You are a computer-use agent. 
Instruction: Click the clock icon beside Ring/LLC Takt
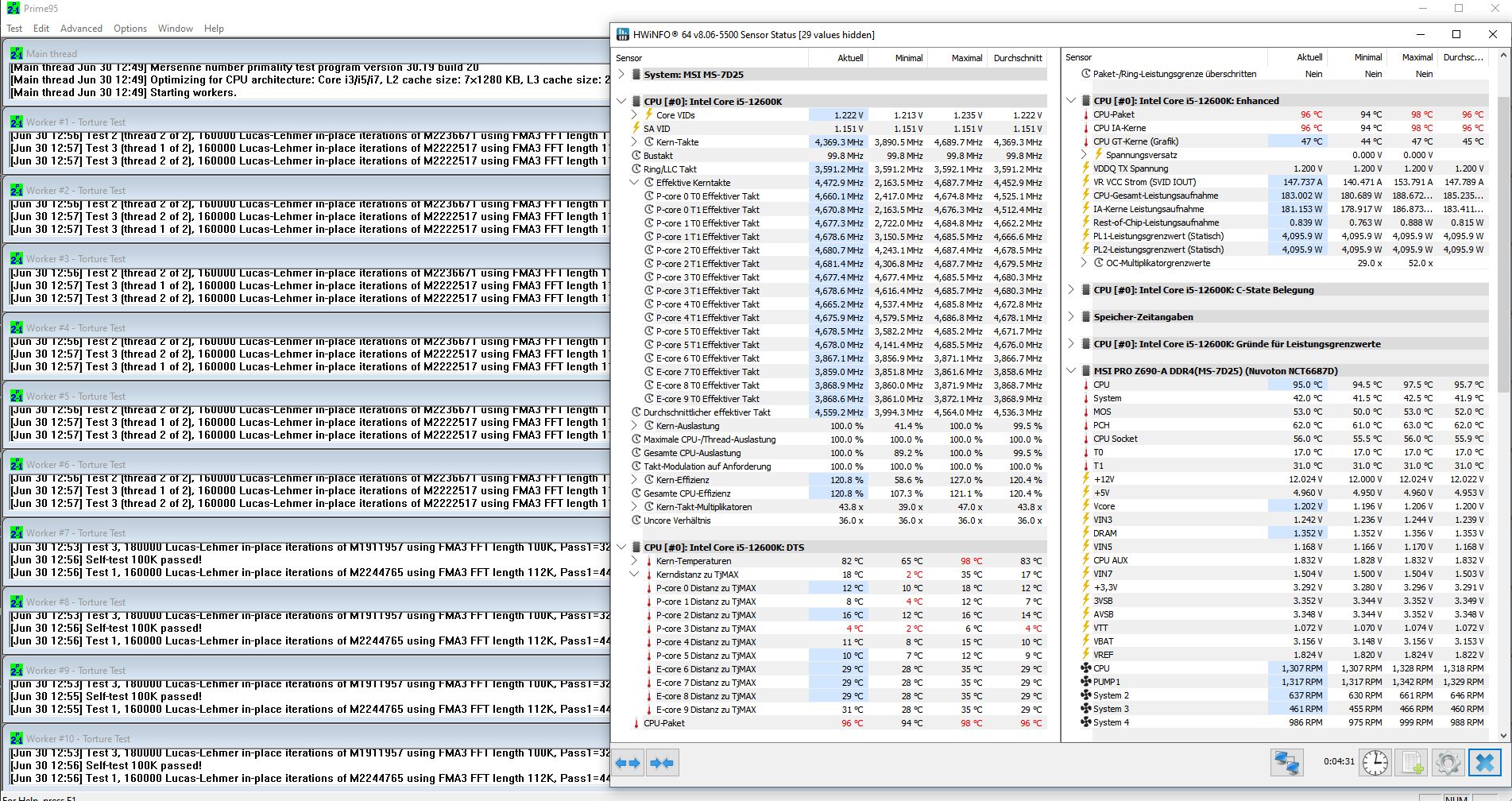(x=636, y=169)
